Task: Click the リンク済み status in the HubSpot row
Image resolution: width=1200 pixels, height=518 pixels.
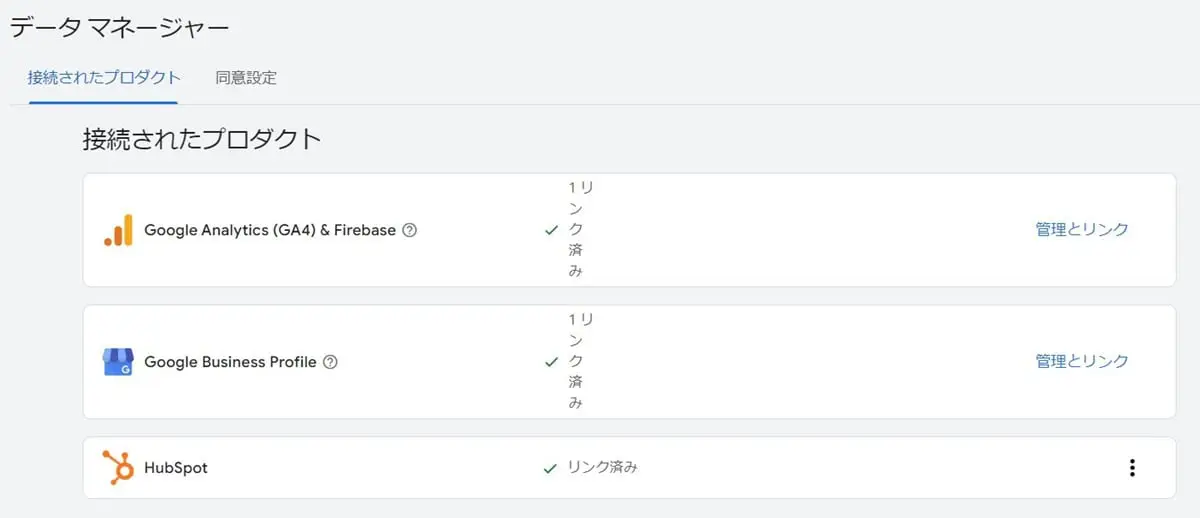Action: (x=602, y=467)
